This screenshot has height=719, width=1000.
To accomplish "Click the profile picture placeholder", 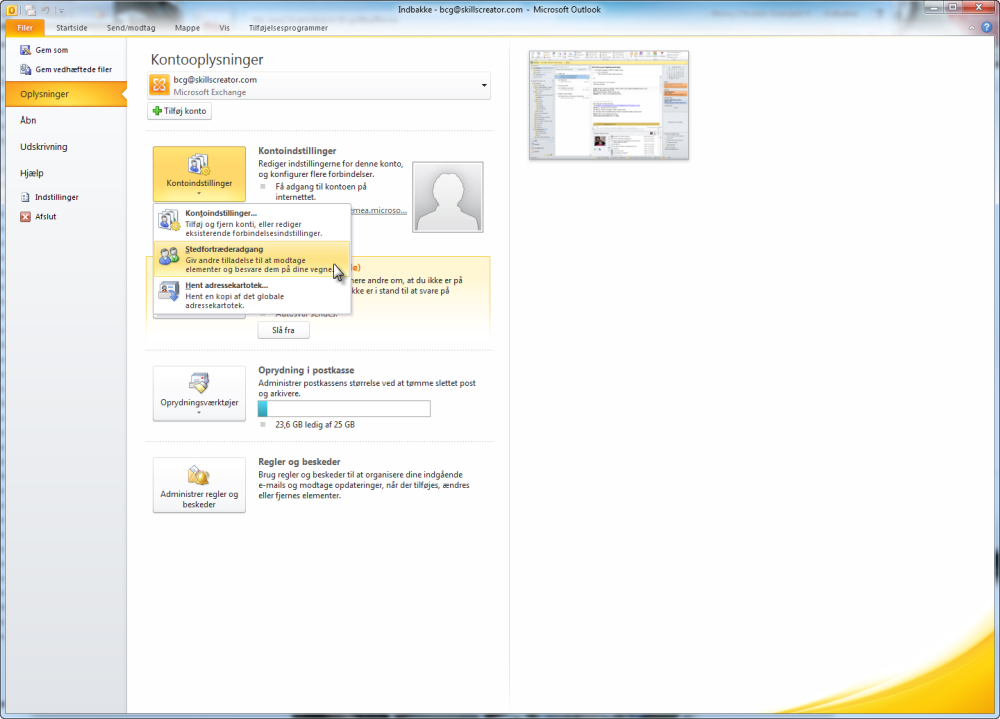I will pos(448,196).
